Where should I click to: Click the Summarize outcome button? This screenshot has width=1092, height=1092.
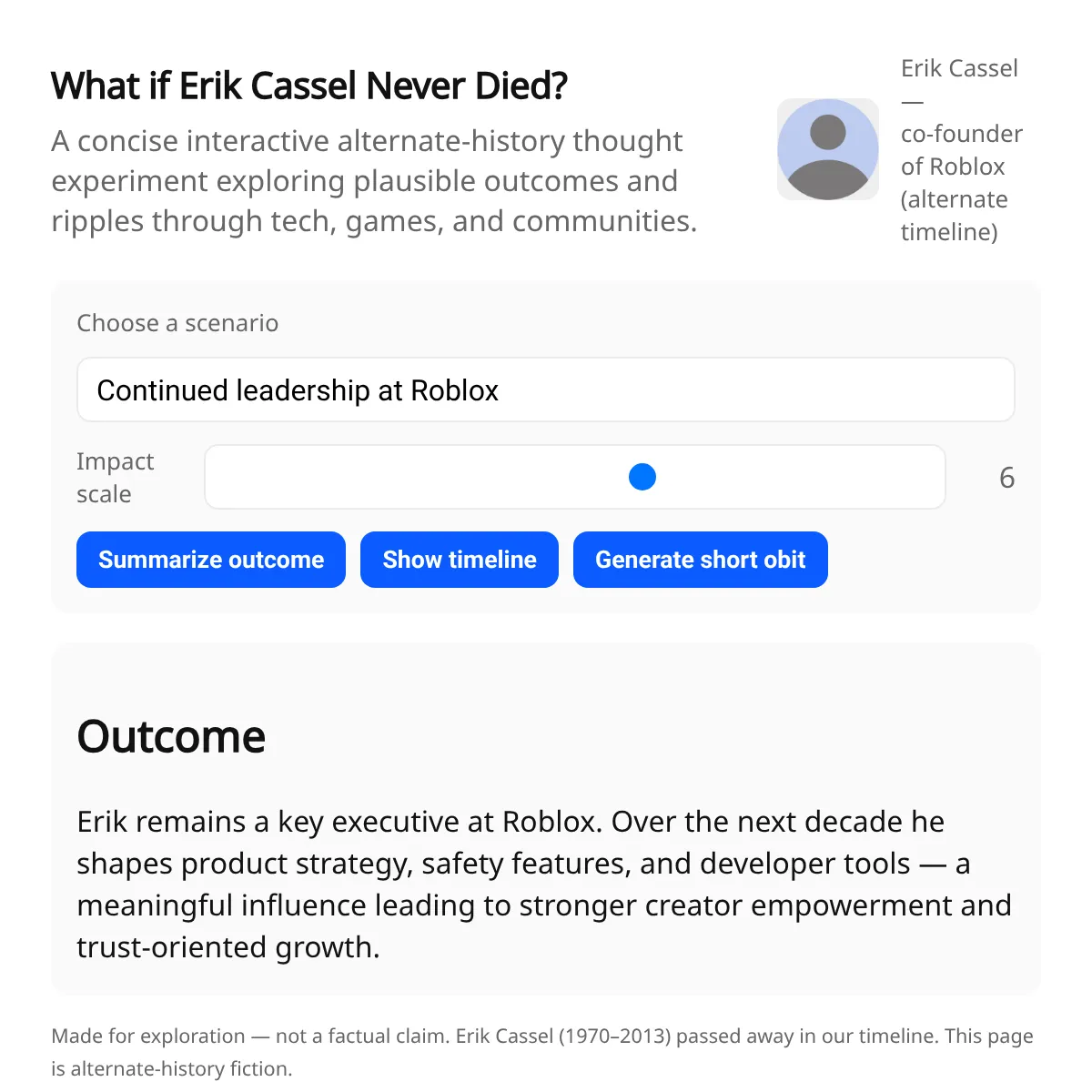211,560
